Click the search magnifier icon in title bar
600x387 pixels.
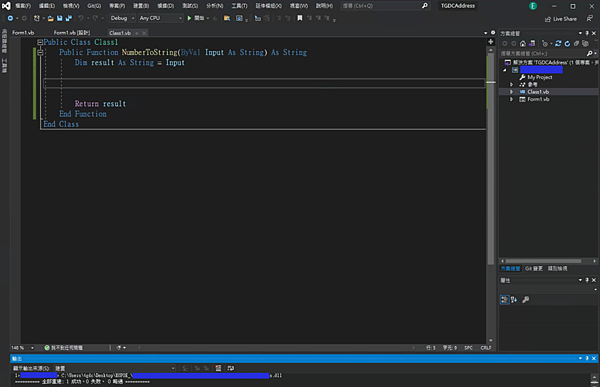425,6
